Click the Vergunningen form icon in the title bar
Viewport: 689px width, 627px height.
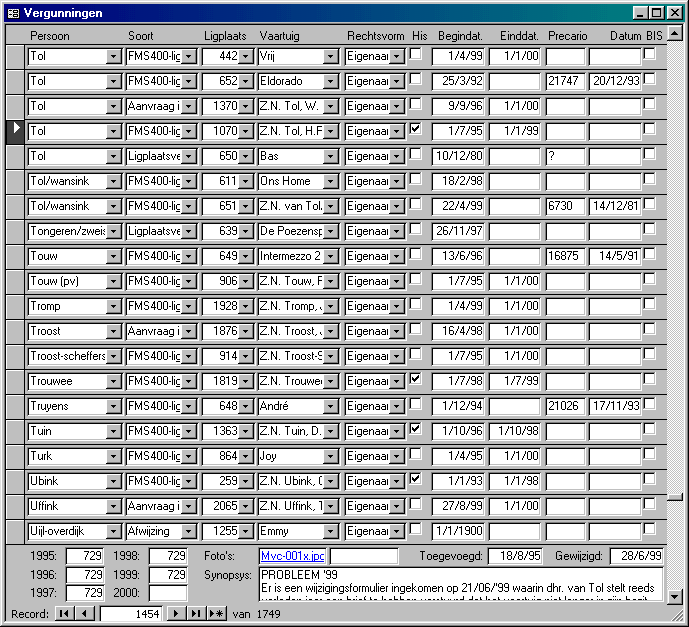point(13,13)
